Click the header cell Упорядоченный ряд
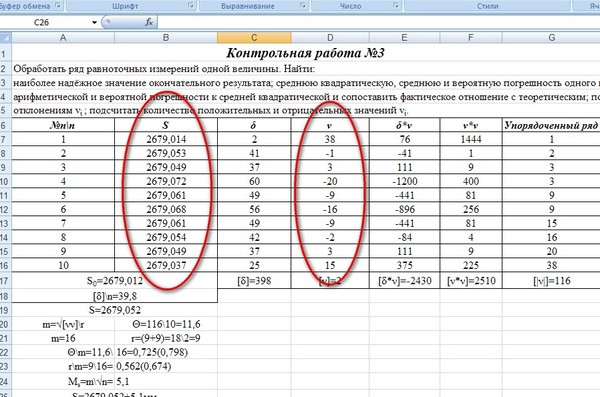This screenshot has height=397, width=600. tap(551, 125)
